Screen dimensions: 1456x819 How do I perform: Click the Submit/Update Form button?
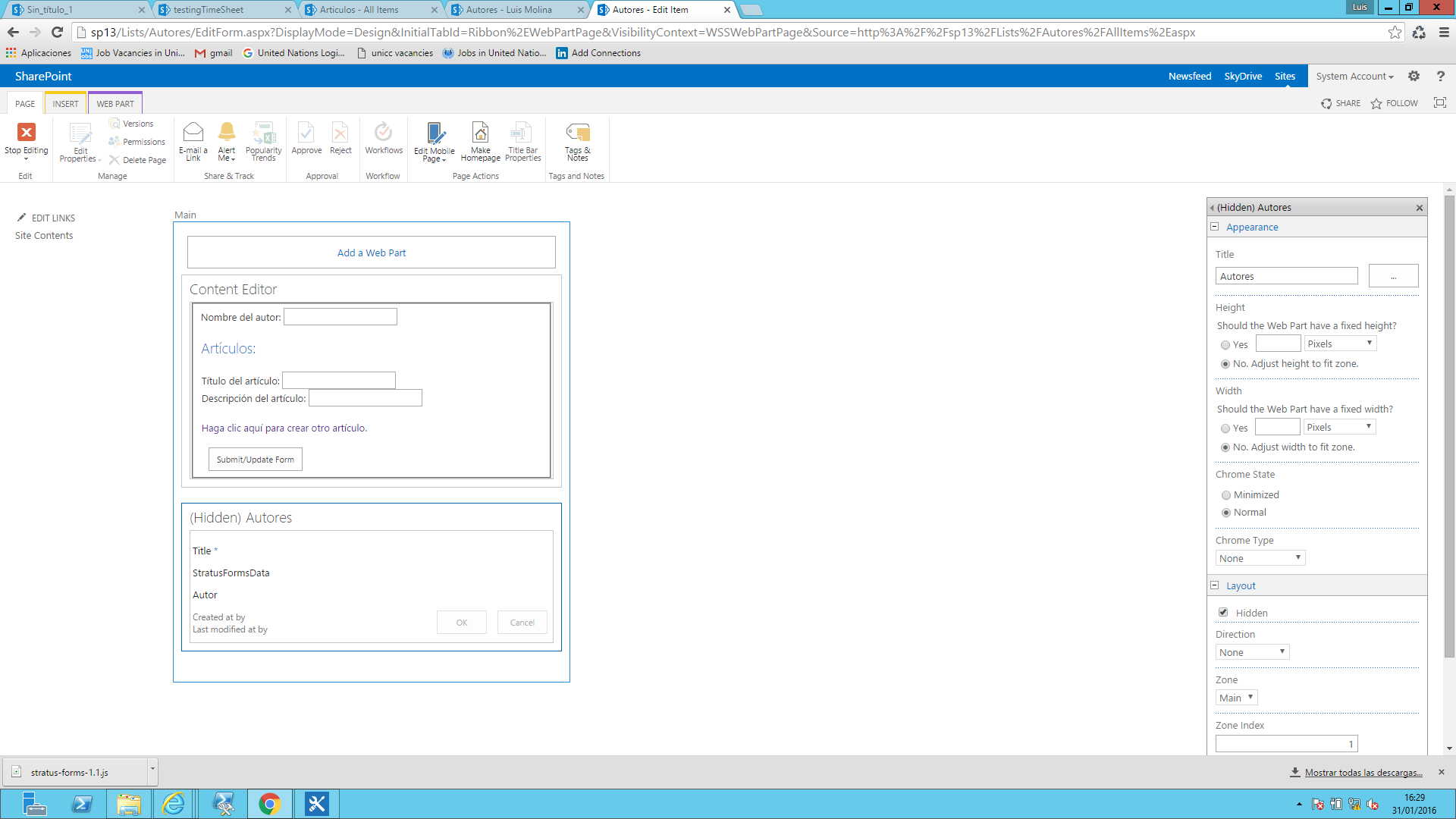point(255,459)
